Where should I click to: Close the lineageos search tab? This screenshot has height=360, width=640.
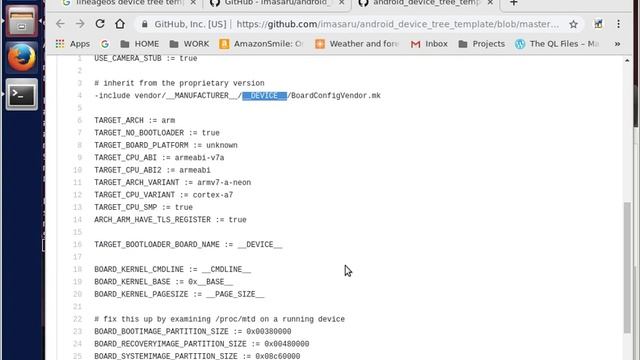coord(193,3)
